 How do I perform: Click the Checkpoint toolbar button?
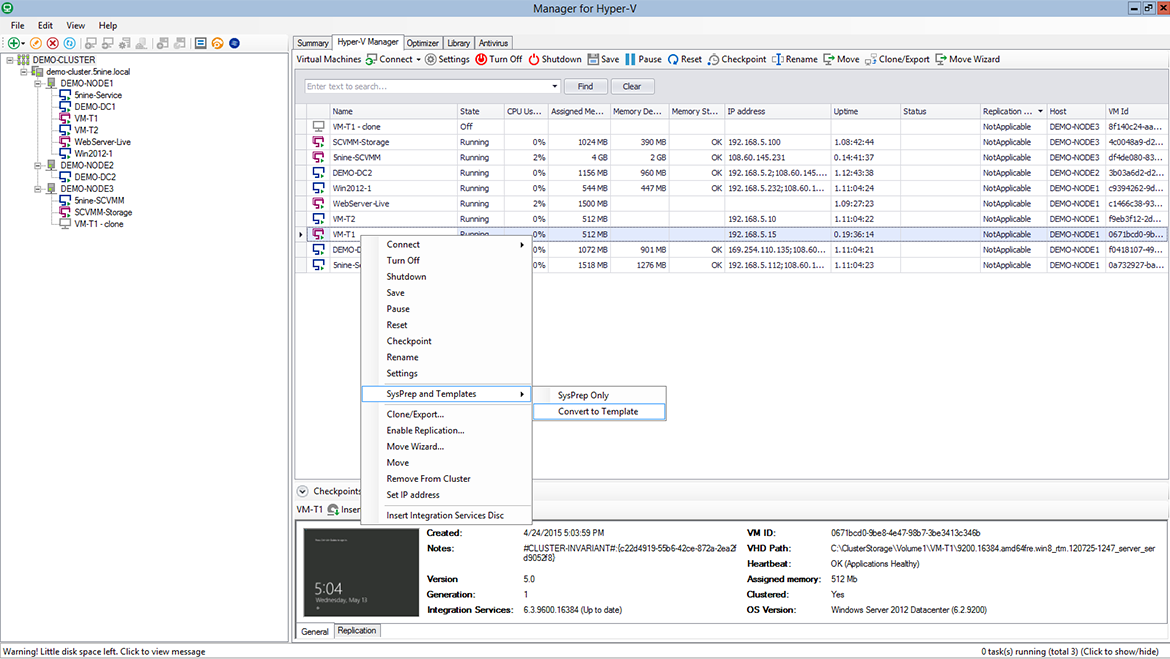[x=736, y=59]
